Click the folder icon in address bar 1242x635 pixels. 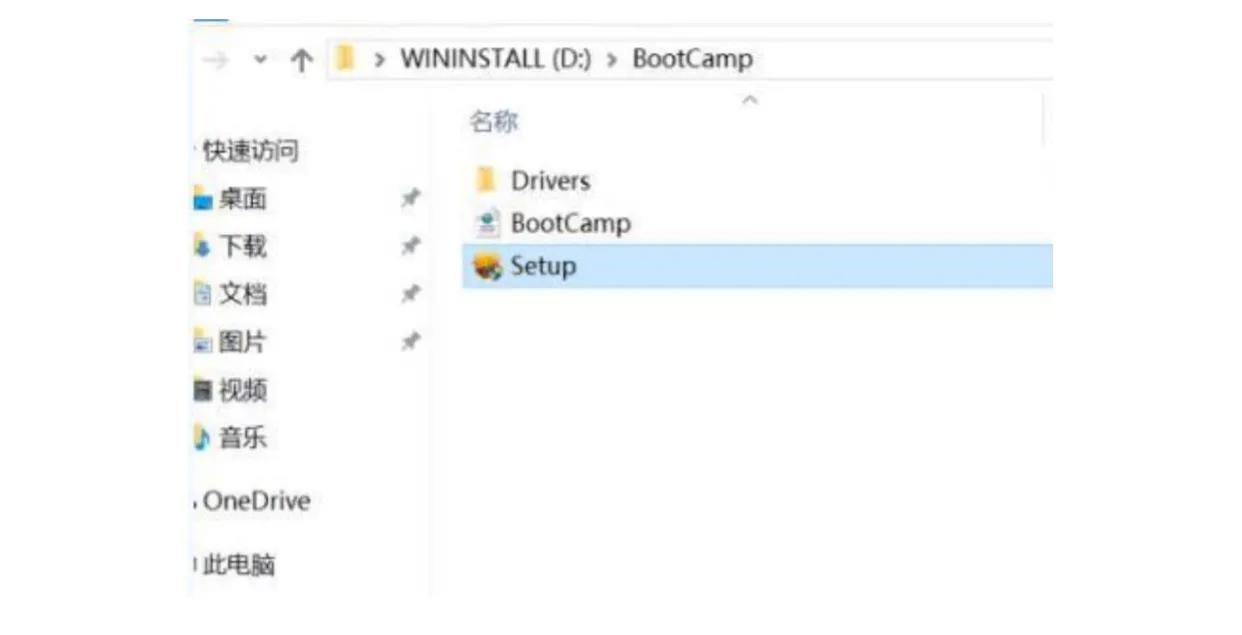coord(345,58)
